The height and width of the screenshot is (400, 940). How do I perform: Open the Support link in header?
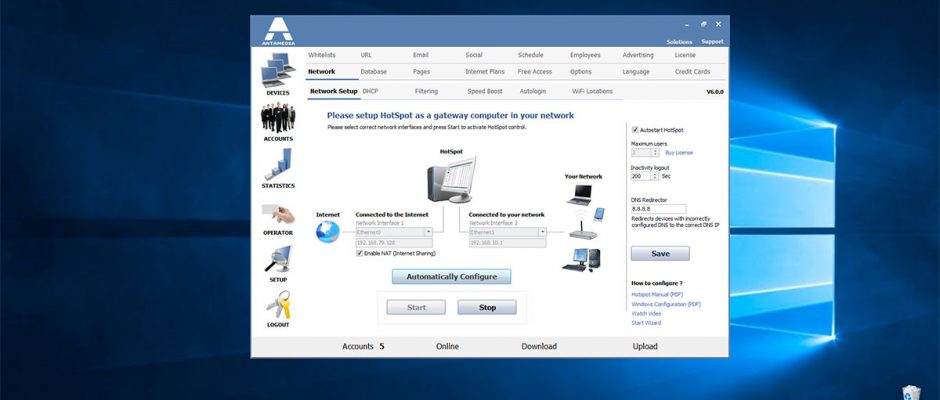(712, 42)
